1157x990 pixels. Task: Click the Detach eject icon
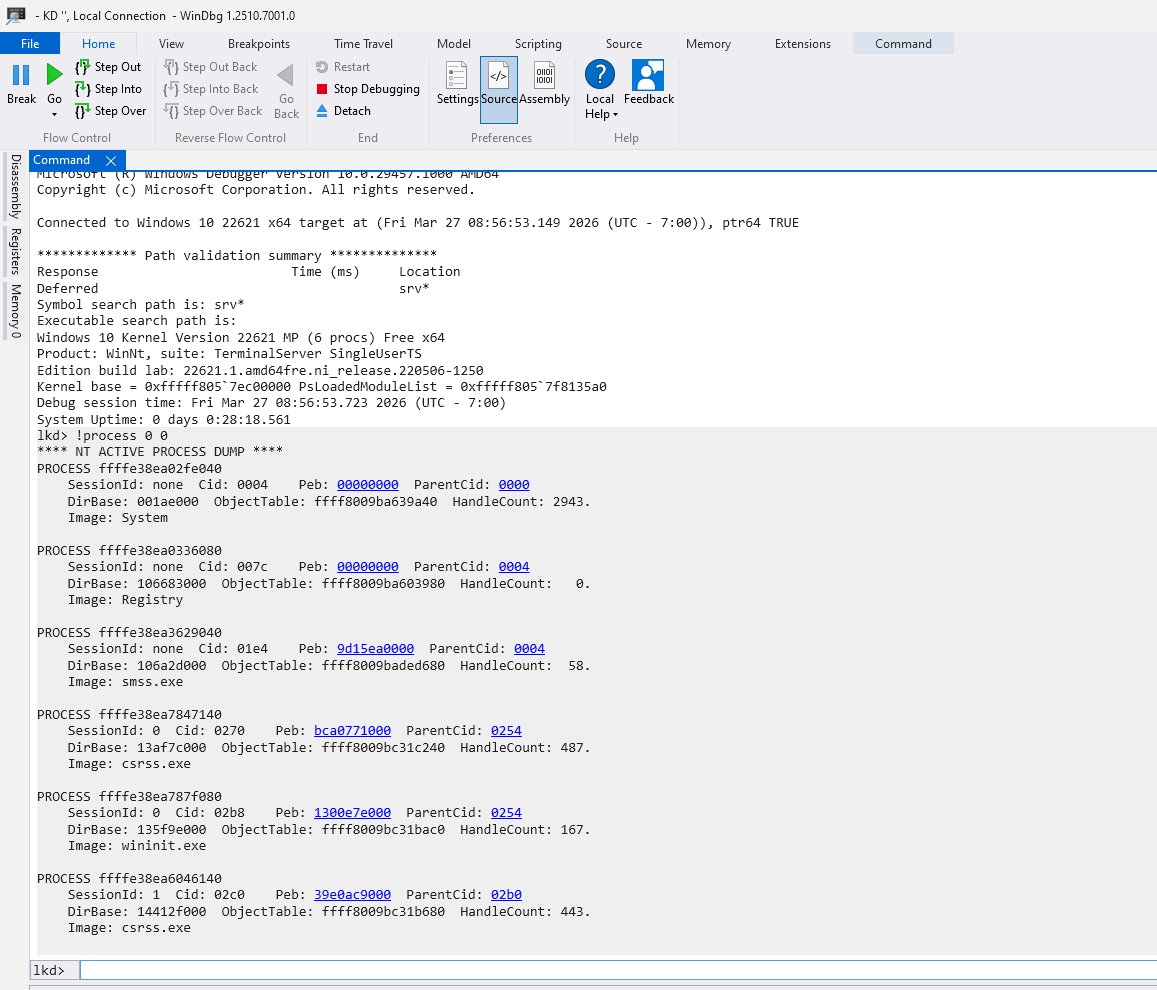click(322, 111)
